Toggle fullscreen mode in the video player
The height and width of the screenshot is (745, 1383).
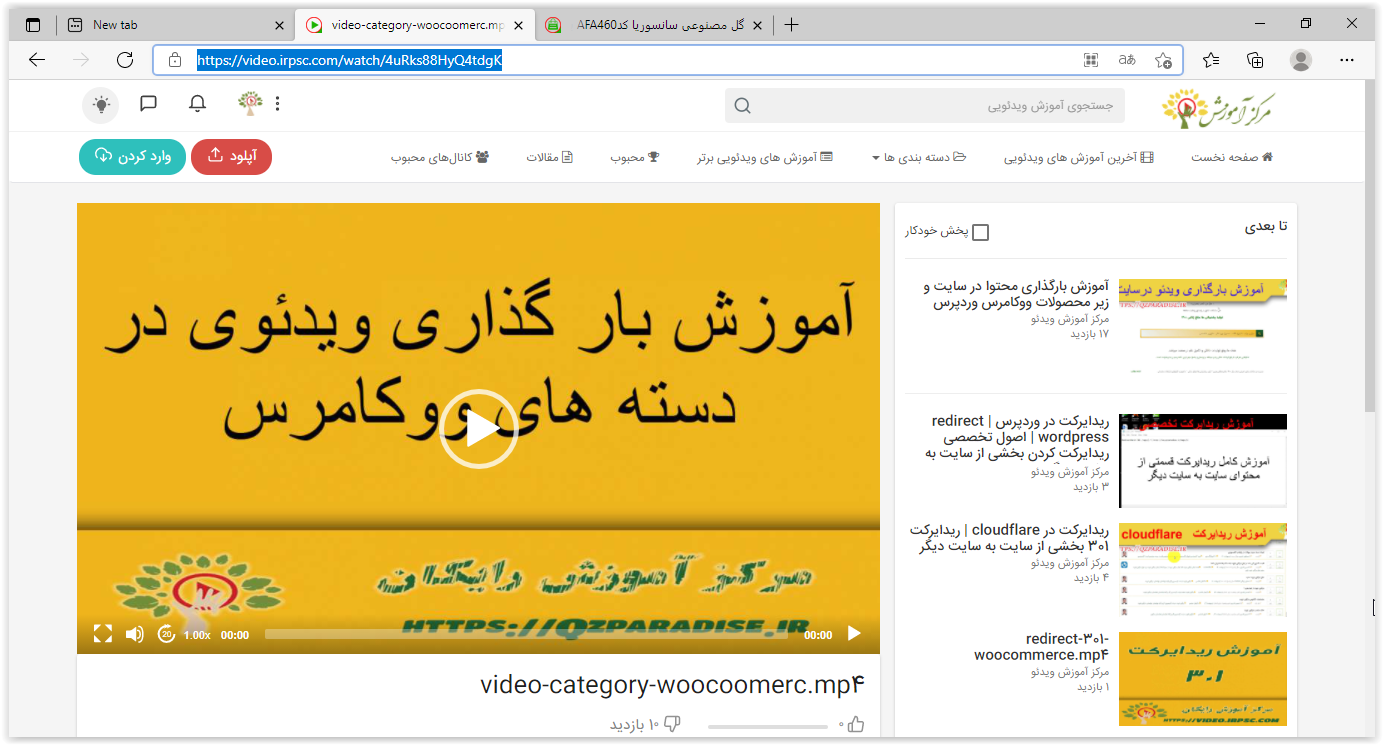pos(102,634)
